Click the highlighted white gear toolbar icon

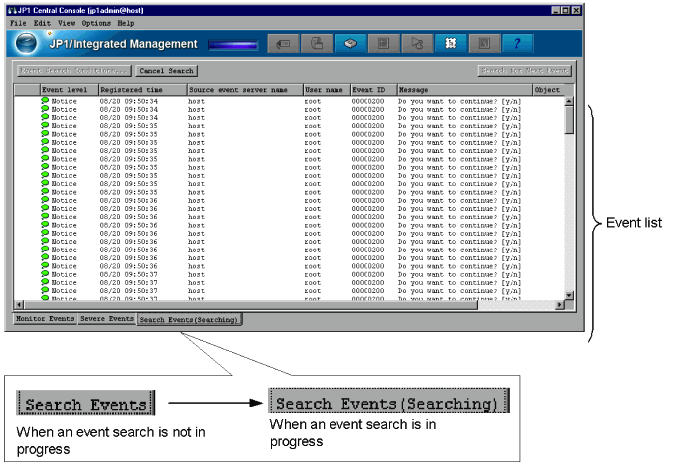(x=450, y=44)
